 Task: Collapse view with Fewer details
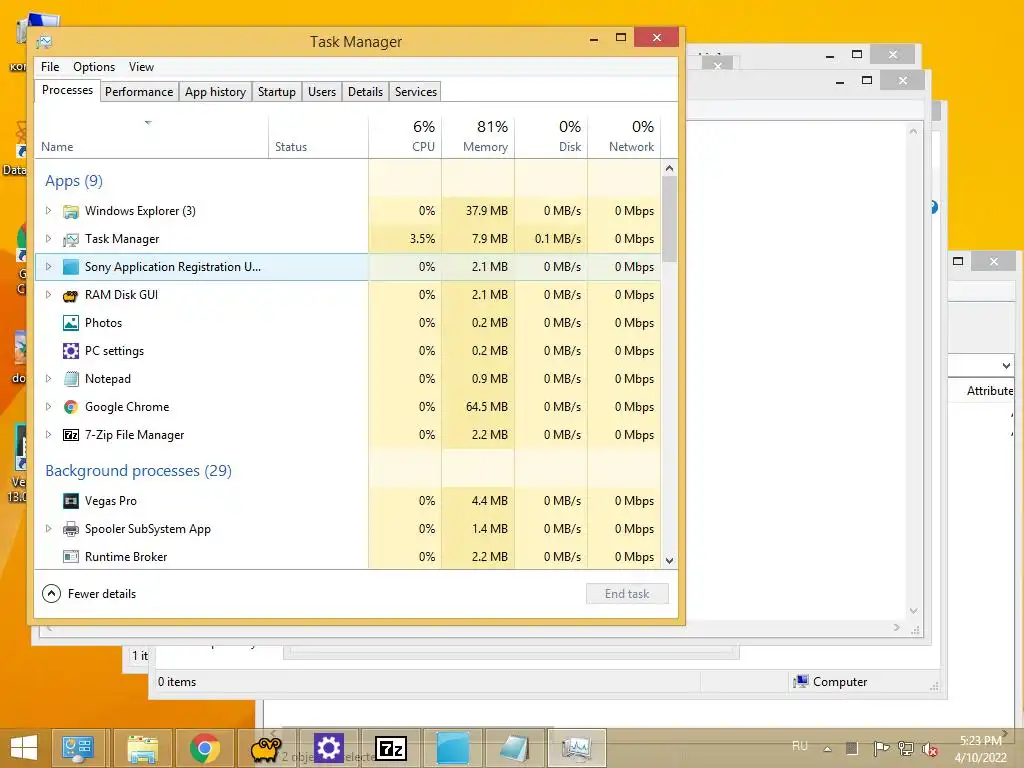pos(89,594)
